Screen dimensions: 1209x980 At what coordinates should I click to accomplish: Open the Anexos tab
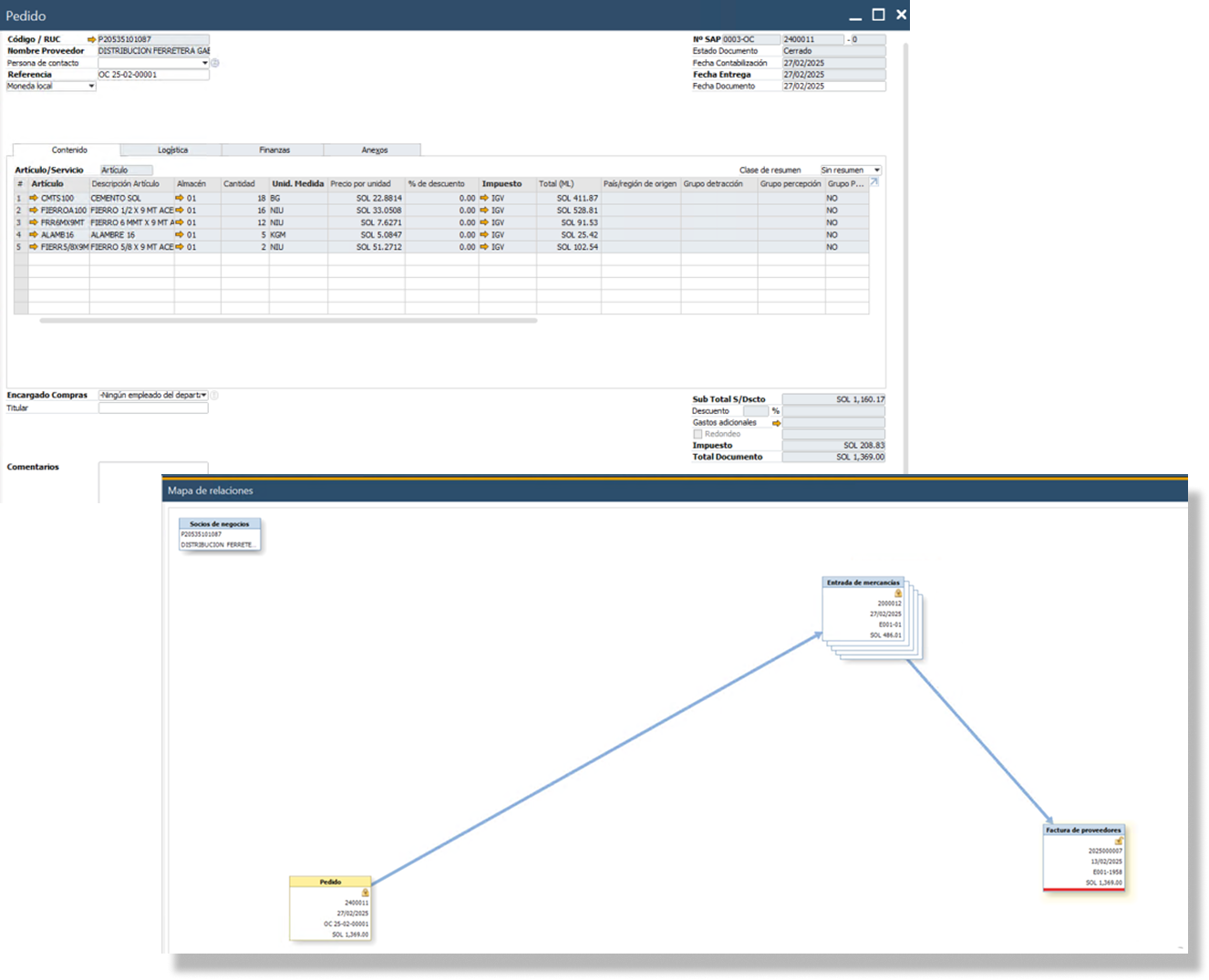point(372,149)
